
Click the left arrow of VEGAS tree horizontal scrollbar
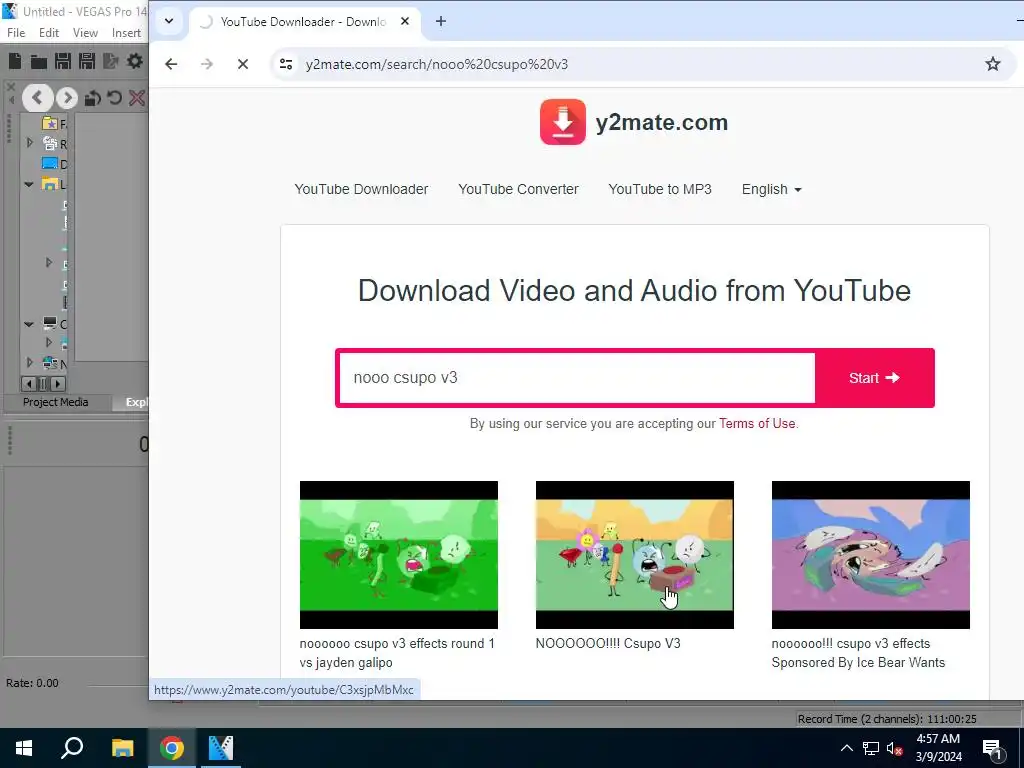(29, 384)
